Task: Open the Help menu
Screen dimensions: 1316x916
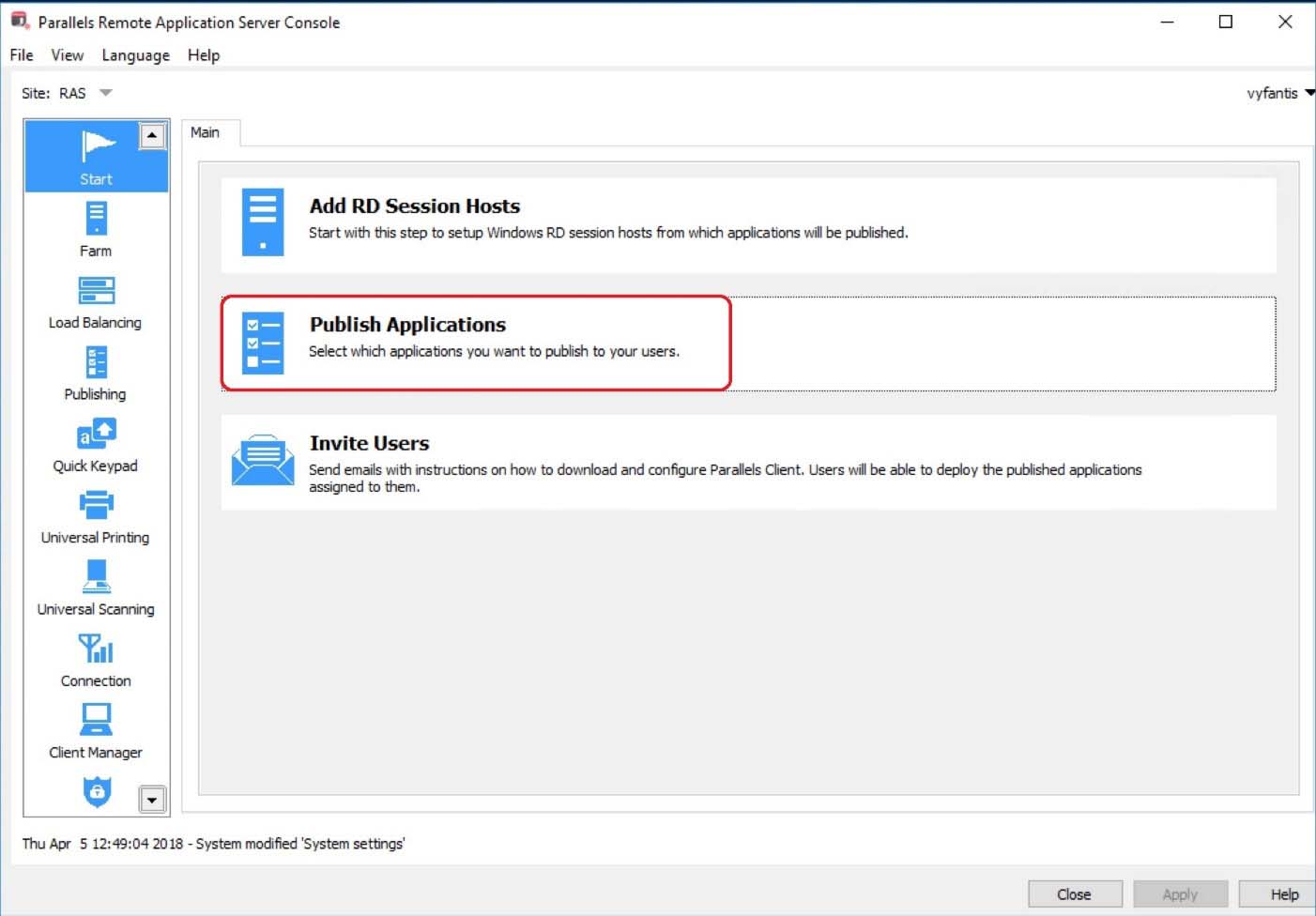Action: coord(204,55)
